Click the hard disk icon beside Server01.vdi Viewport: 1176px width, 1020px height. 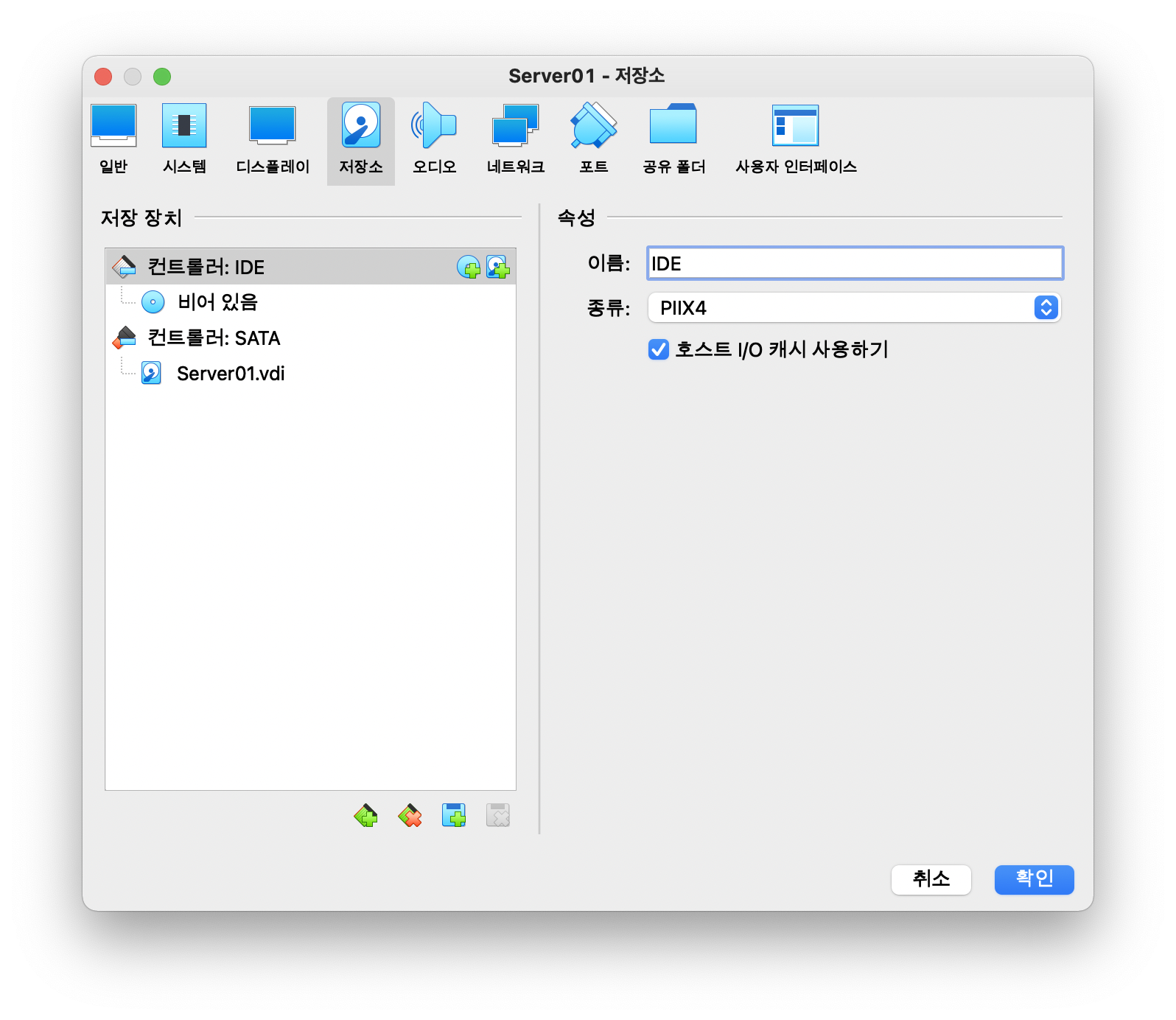point(152,373)
